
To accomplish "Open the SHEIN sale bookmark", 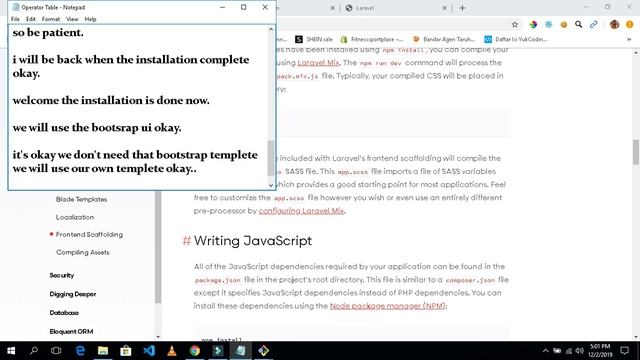I will 314,39.
